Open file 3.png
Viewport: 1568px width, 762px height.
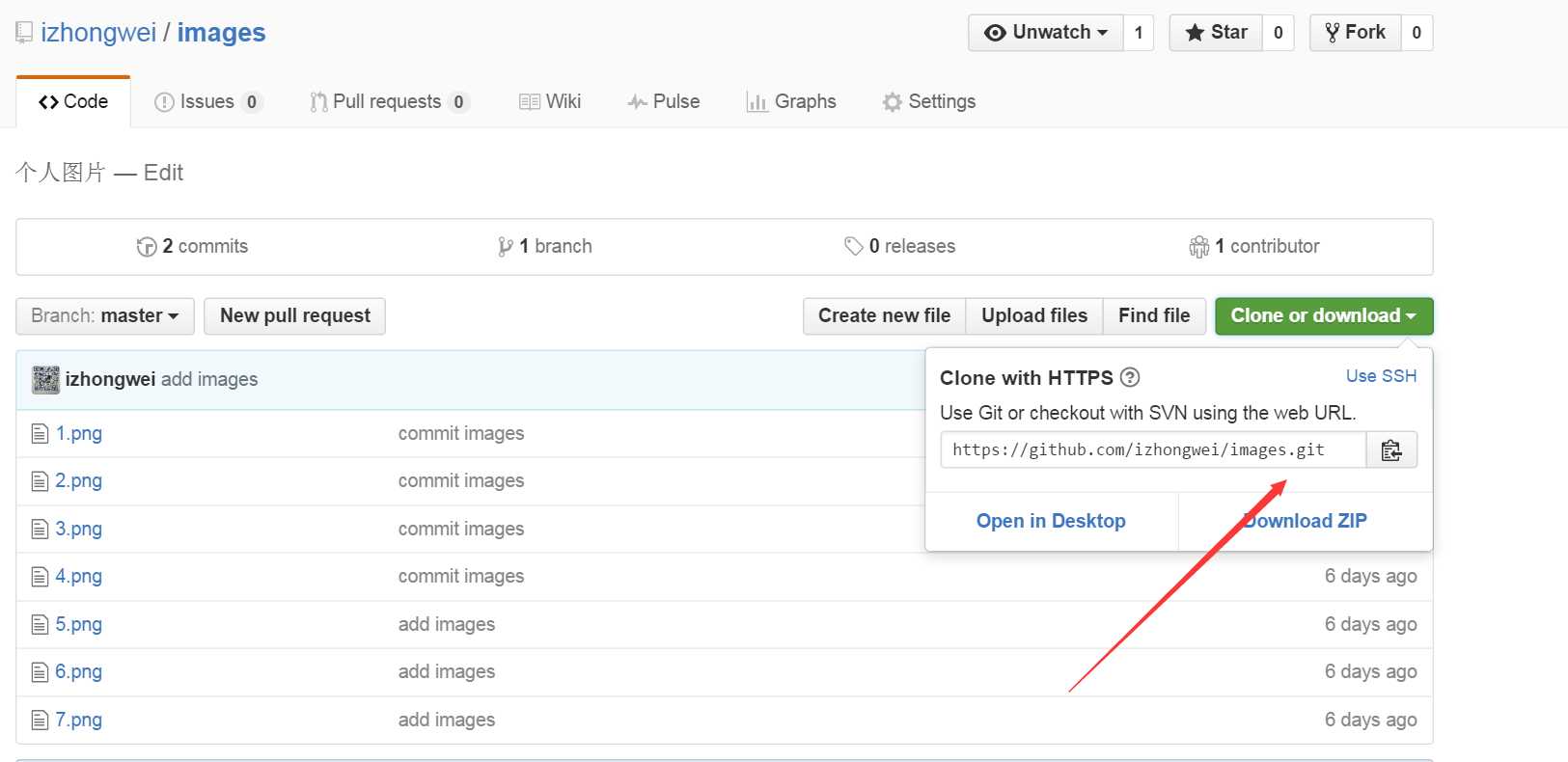click(79, 530)
